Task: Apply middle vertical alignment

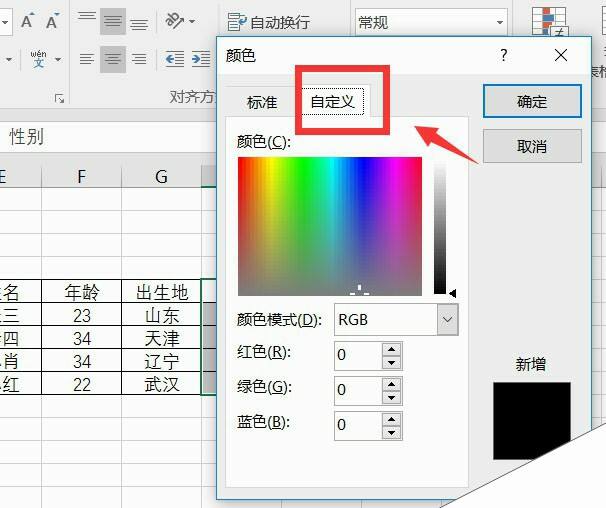Action: pos(113,21)
